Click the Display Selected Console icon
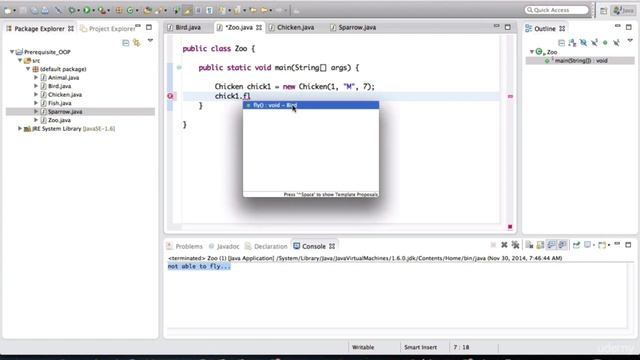This screenshot has height=360, width=640. [587, 245]
